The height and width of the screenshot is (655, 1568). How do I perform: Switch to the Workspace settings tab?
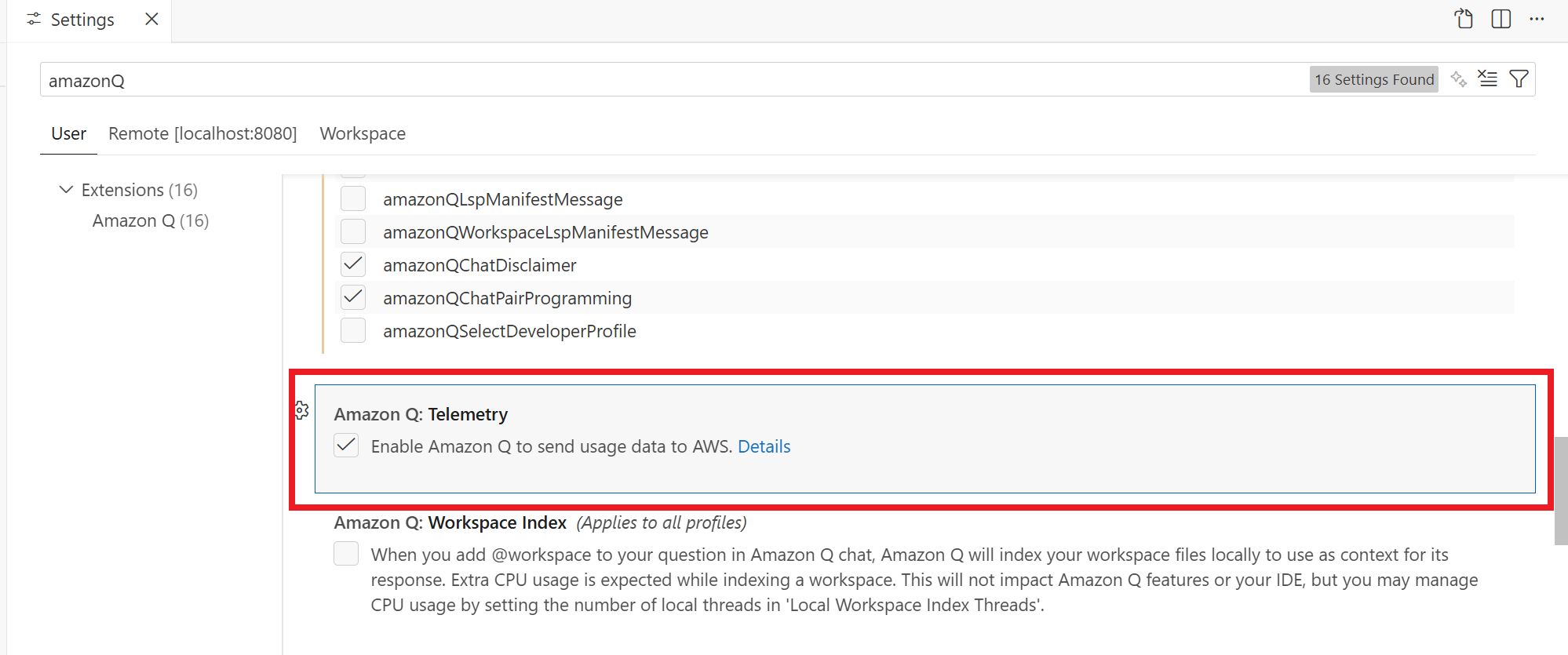[363, 134]
